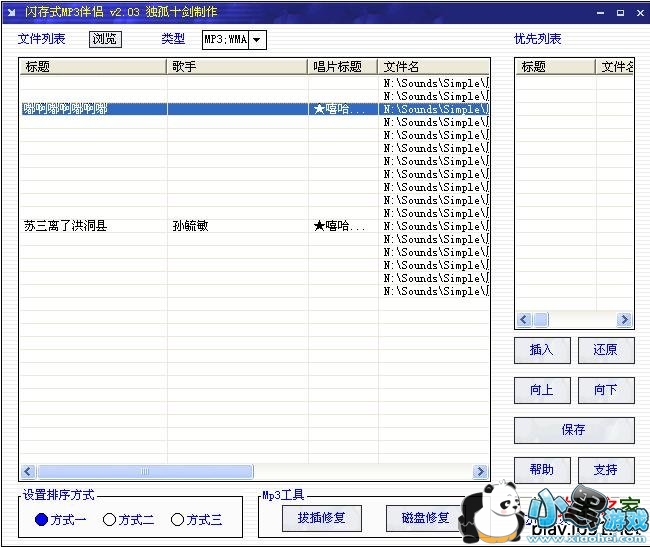
Task: Maximize the 闪存式MP3伴侣 window
Action: (x=621, y=13)
